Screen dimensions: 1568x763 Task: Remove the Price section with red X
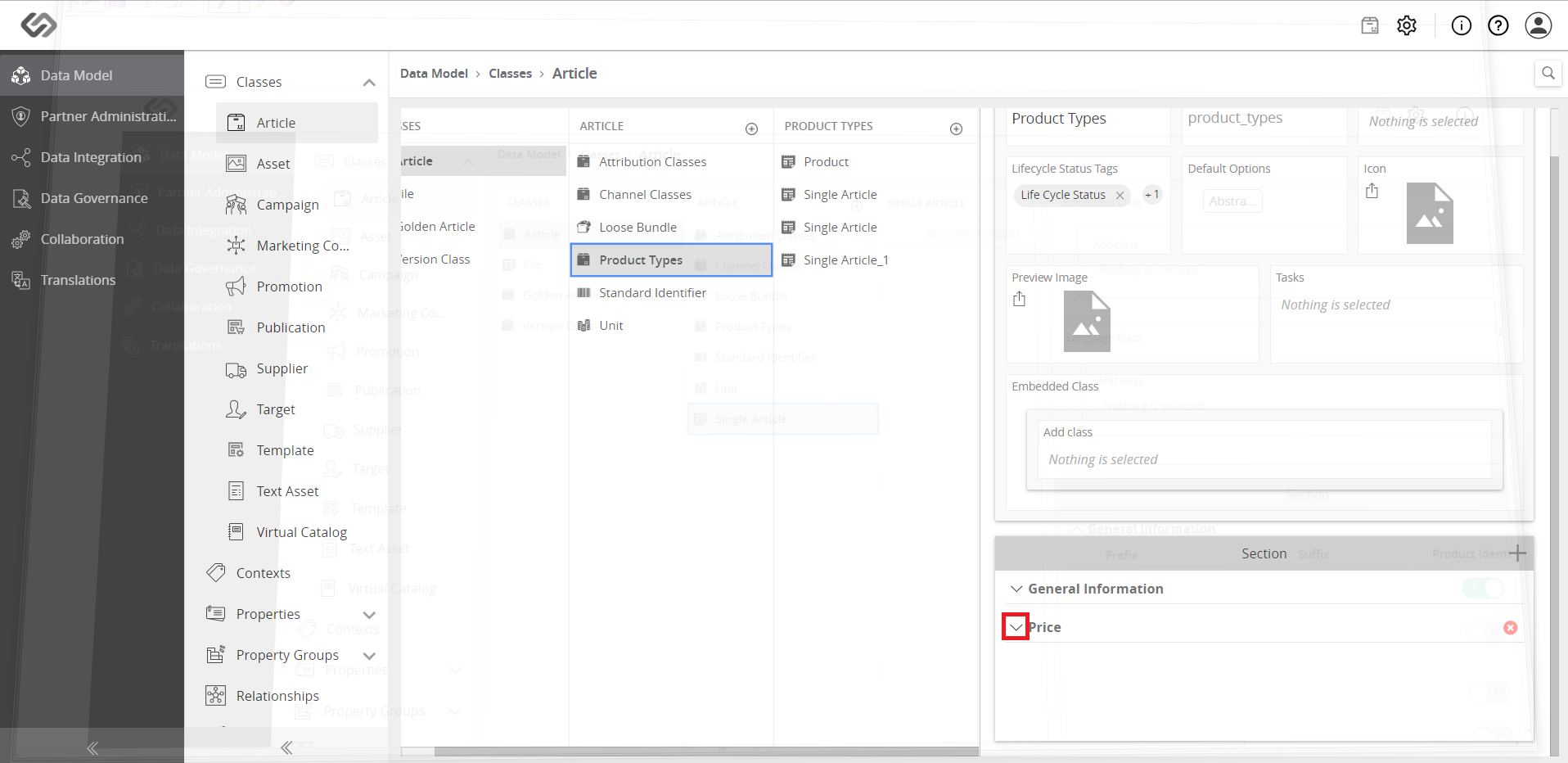[x=1511, y=628]
